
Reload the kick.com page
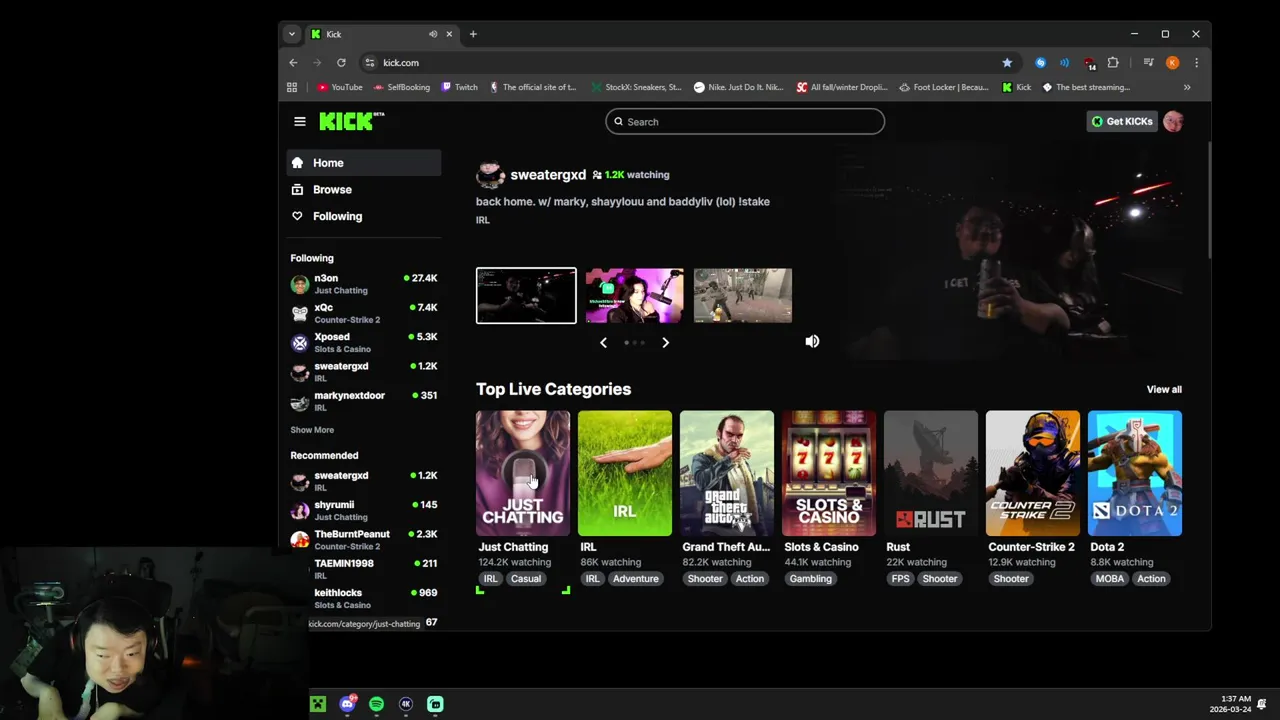pyautogui.click(x=341, y=62)
